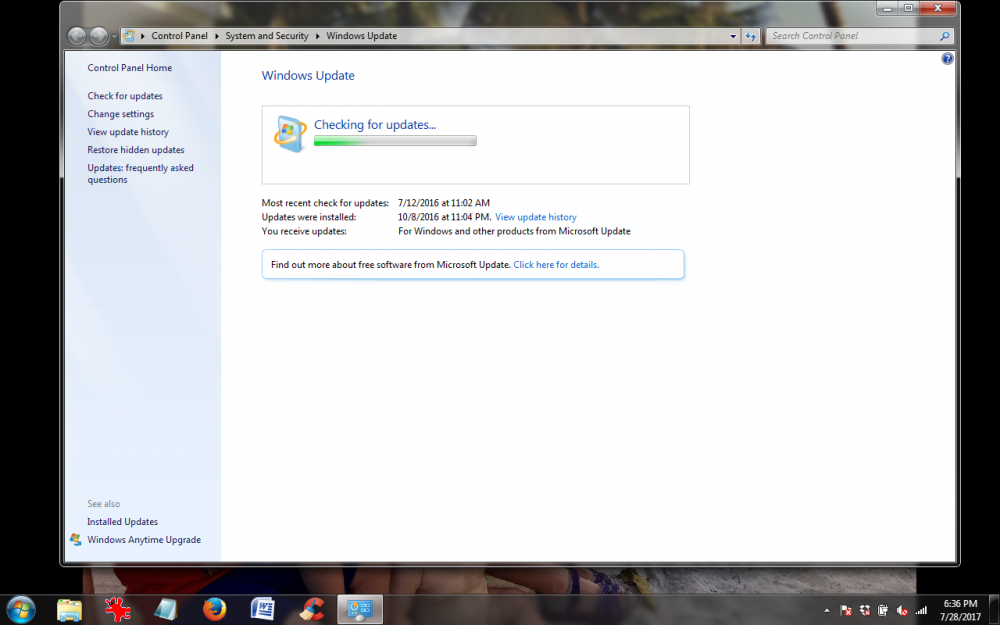Screen dimensions: 1000x625
Task: Navigate to Control Panel via breadcrumb
Action: 179,35
